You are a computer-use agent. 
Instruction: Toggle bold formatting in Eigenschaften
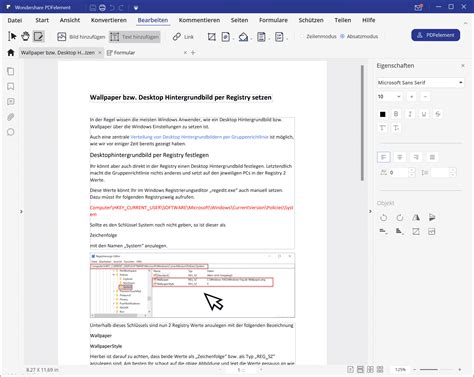click(396, 114)
